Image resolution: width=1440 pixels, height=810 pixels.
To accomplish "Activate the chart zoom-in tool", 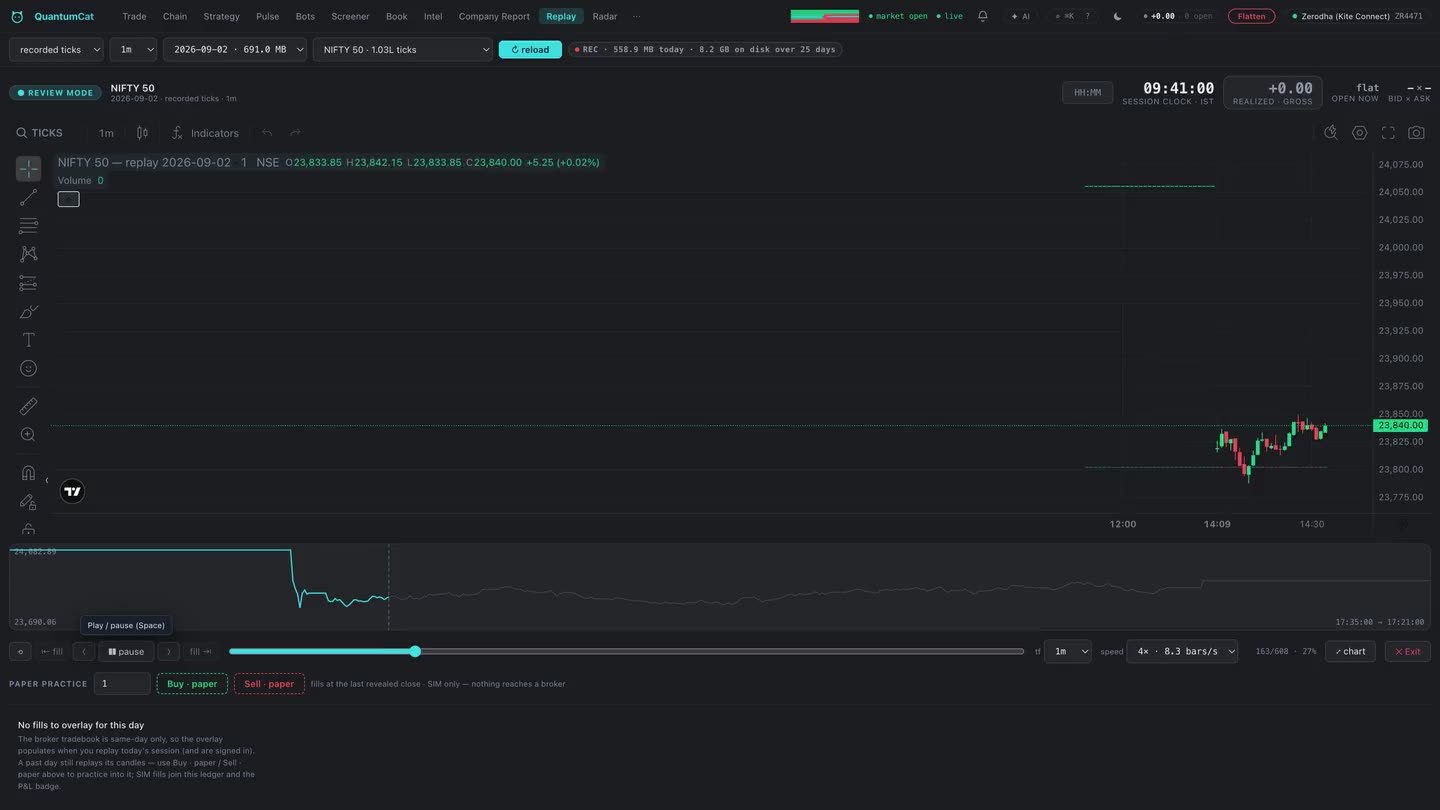I will coord(28,435).
